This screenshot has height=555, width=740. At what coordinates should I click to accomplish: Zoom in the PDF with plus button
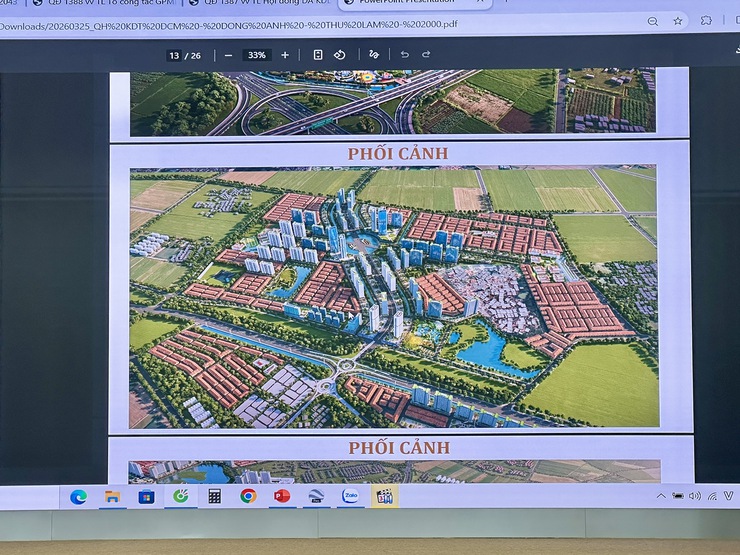tap(285, 55)
